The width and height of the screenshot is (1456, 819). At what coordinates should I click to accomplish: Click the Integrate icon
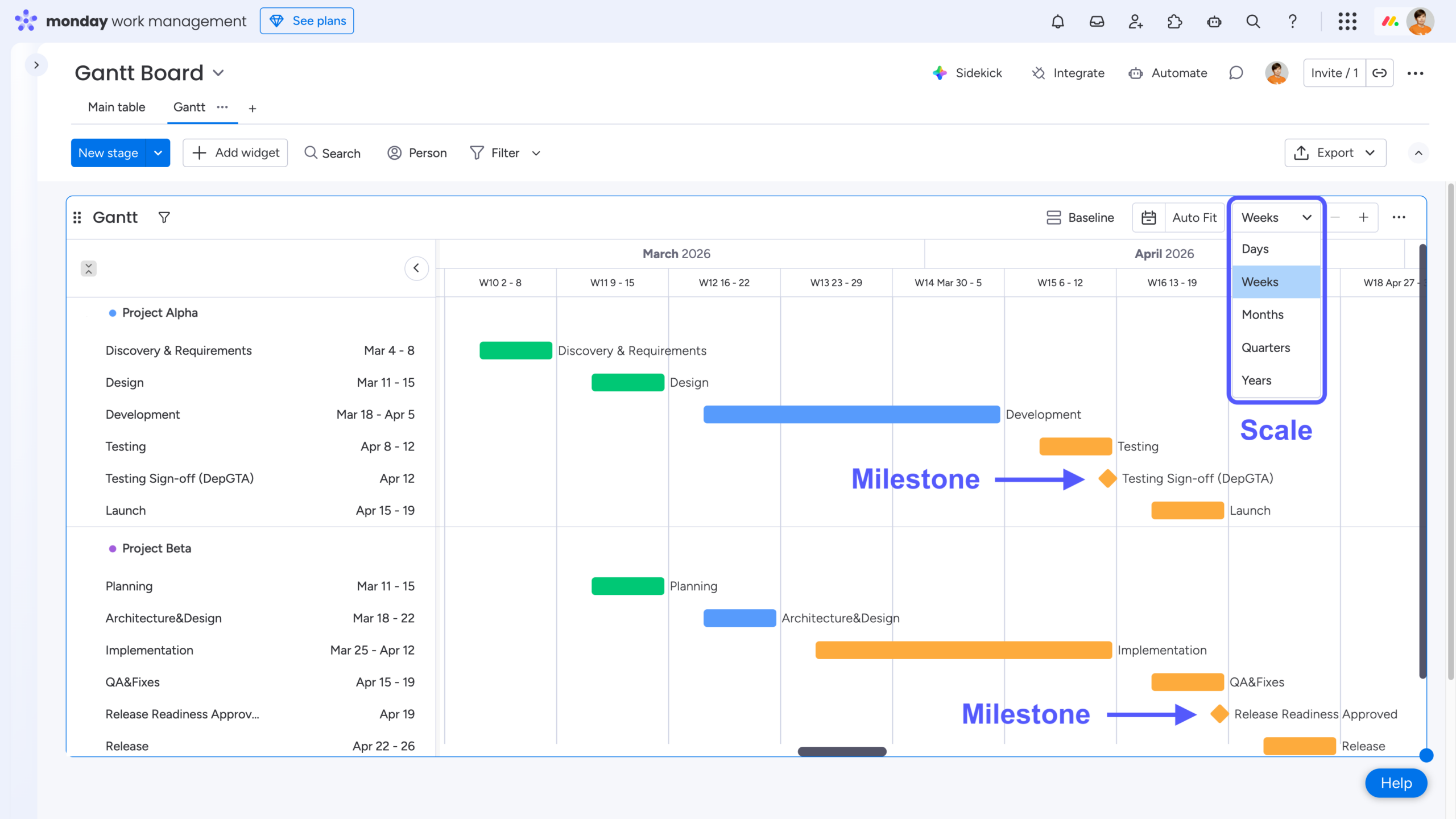pos(1039,73)
